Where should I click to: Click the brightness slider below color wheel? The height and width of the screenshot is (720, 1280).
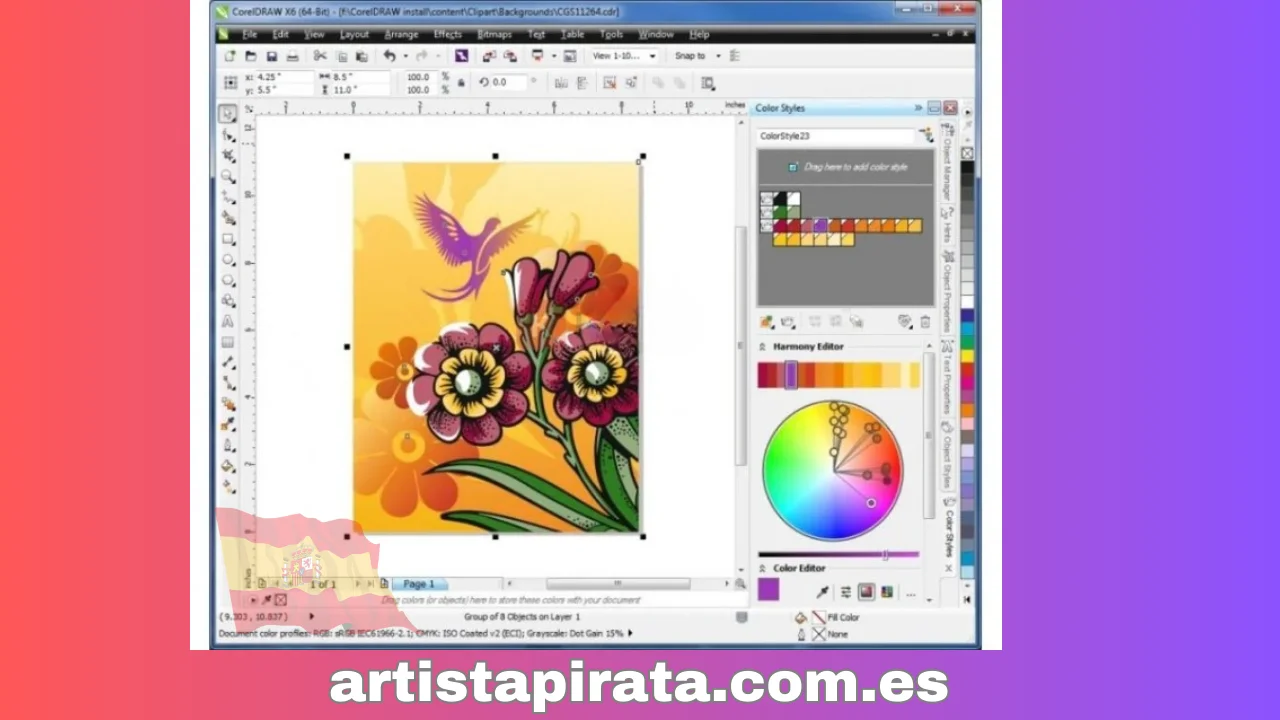pyautogui.click(x=838, y=554)
